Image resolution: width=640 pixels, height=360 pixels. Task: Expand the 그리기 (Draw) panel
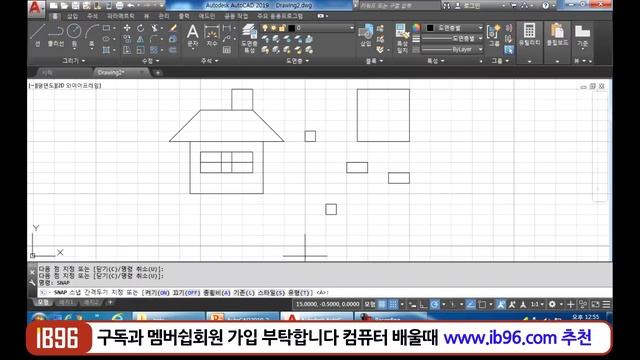[x=73, y=60]
